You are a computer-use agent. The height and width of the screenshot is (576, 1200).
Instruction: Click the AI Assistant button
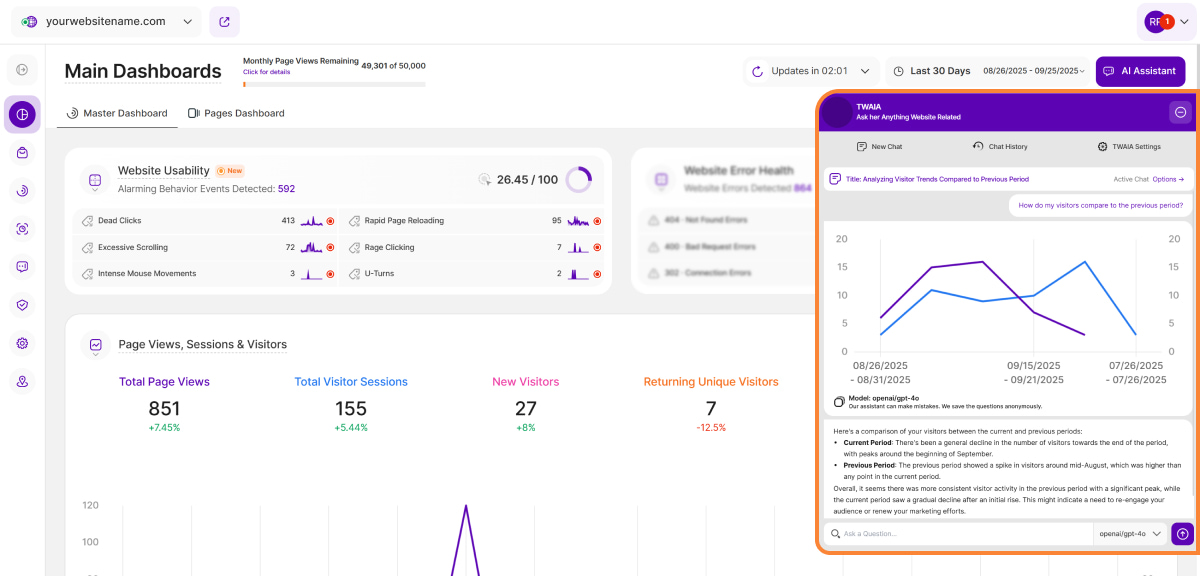[1140, 71]
